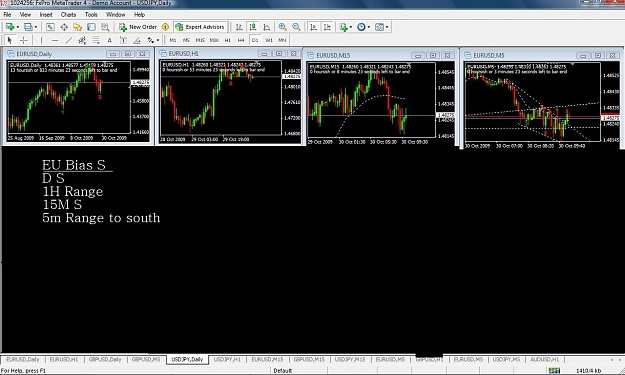Switch to the GBPUSD,M15 chart tab
This screenshot has height=375, width=625.
(x=309, y=359)
